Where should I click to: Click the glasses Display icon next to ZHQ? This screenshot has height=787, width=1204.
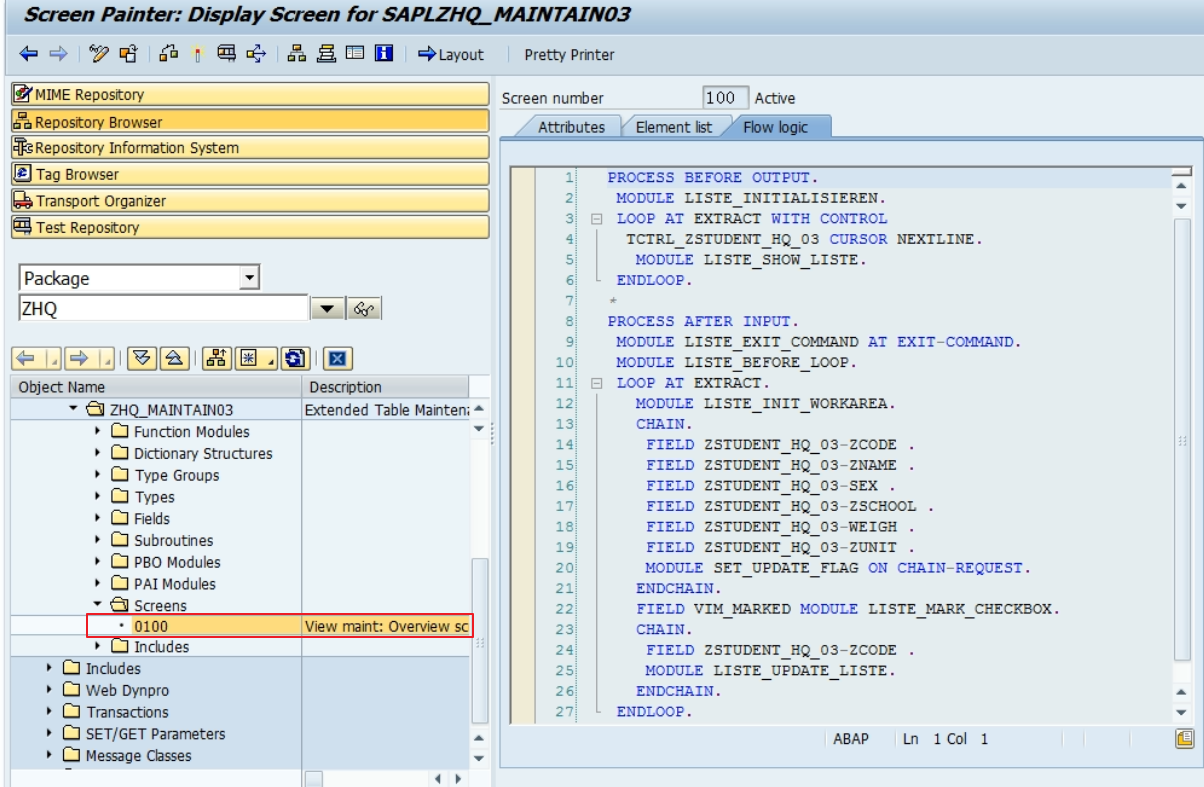pos(364,309)
